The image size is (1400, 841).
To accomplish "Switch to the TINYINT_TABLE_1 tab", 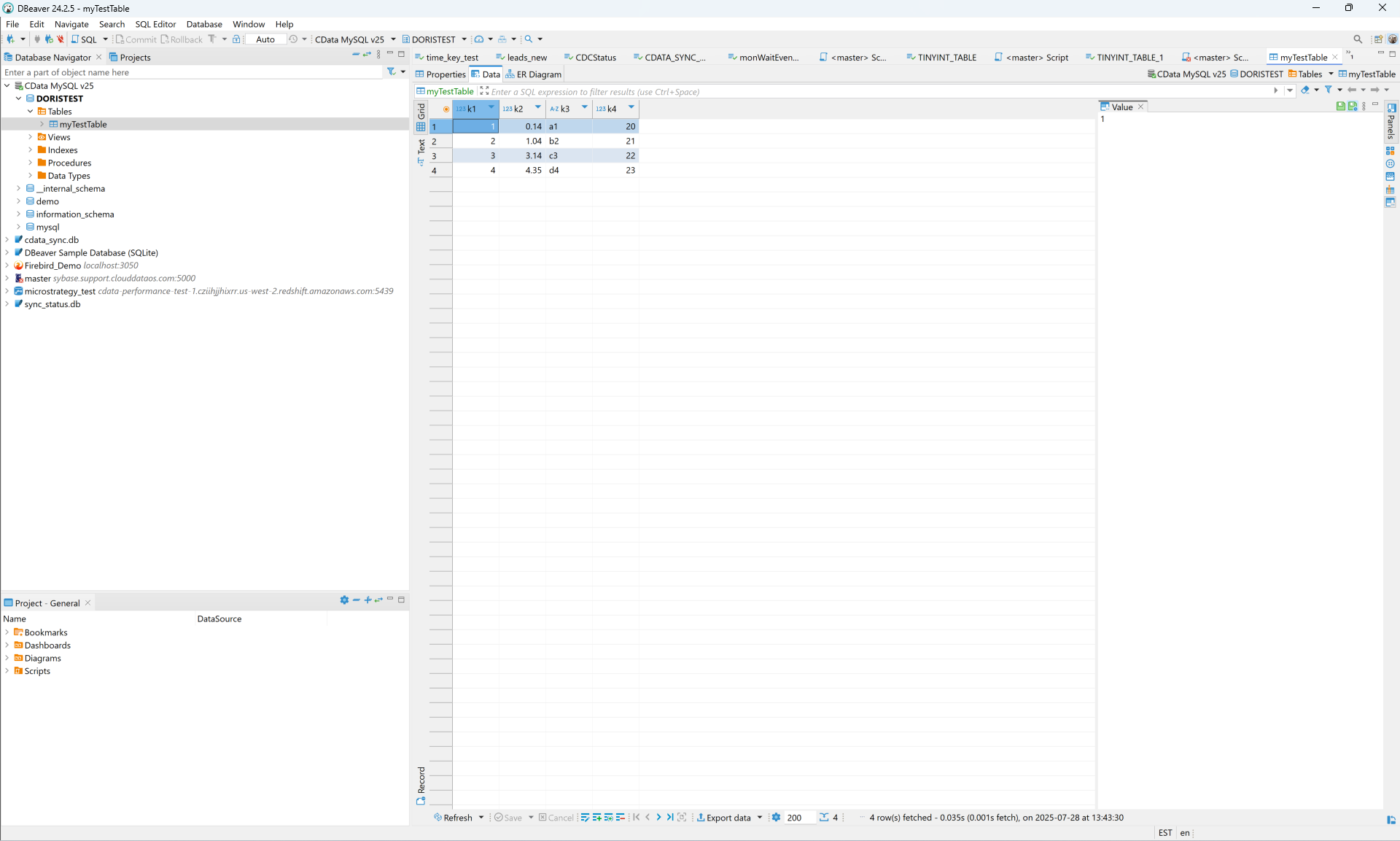I will (1129, 57).
